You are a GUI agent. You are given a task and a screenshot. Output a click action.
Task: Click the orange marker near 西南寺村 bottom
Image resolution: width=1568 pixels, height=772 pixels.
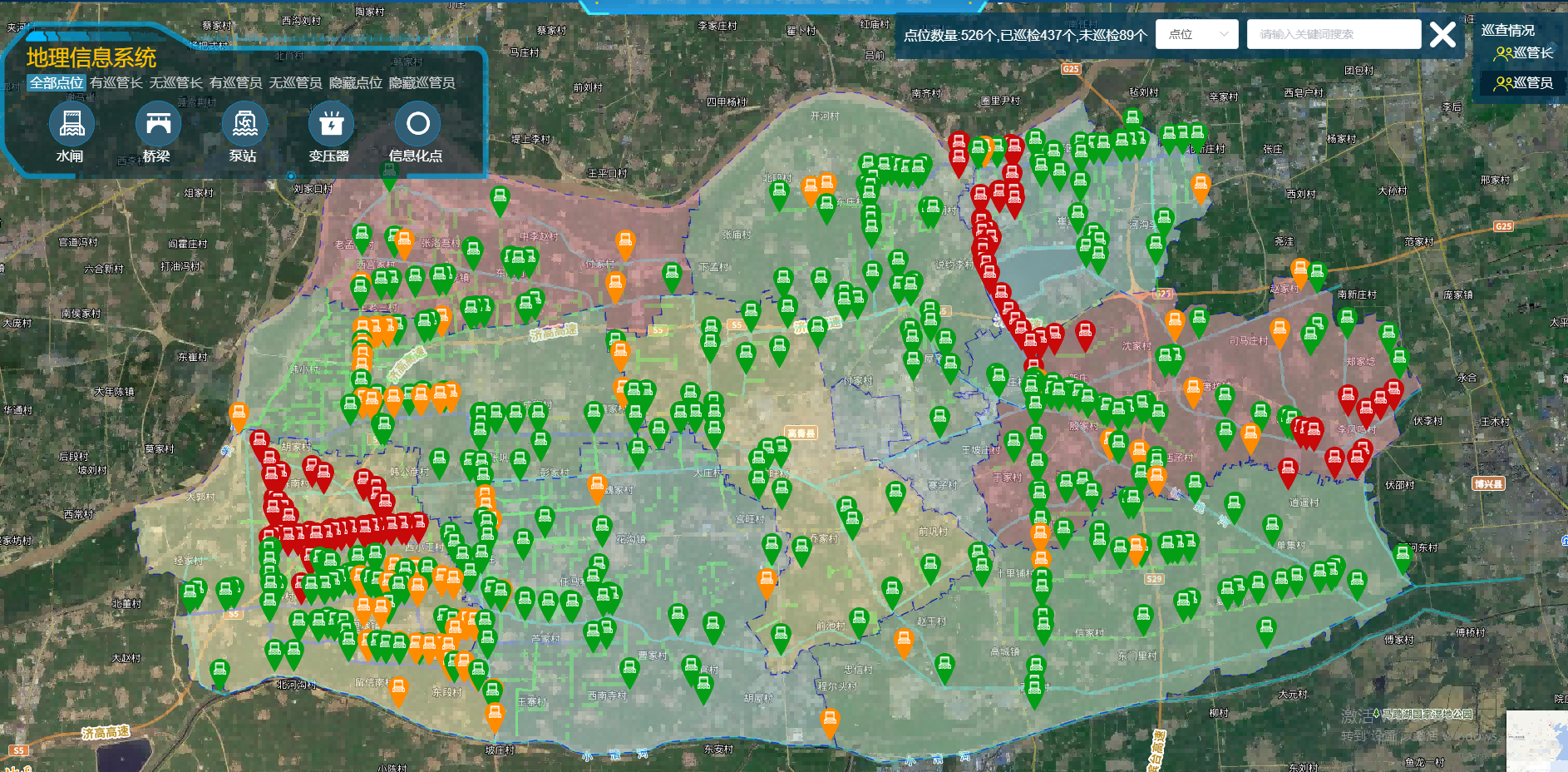pyautogui.click(x=495, y=715)
